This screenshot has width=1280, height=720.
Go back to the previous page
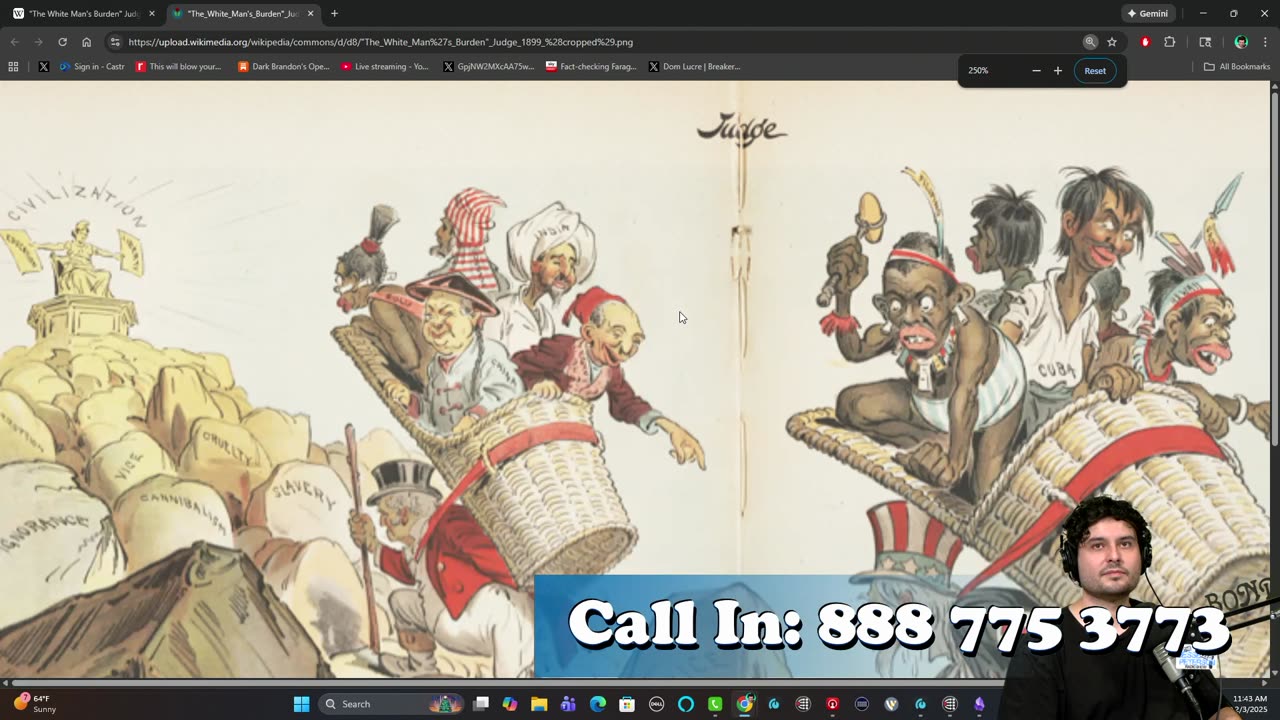click(14, 42)
